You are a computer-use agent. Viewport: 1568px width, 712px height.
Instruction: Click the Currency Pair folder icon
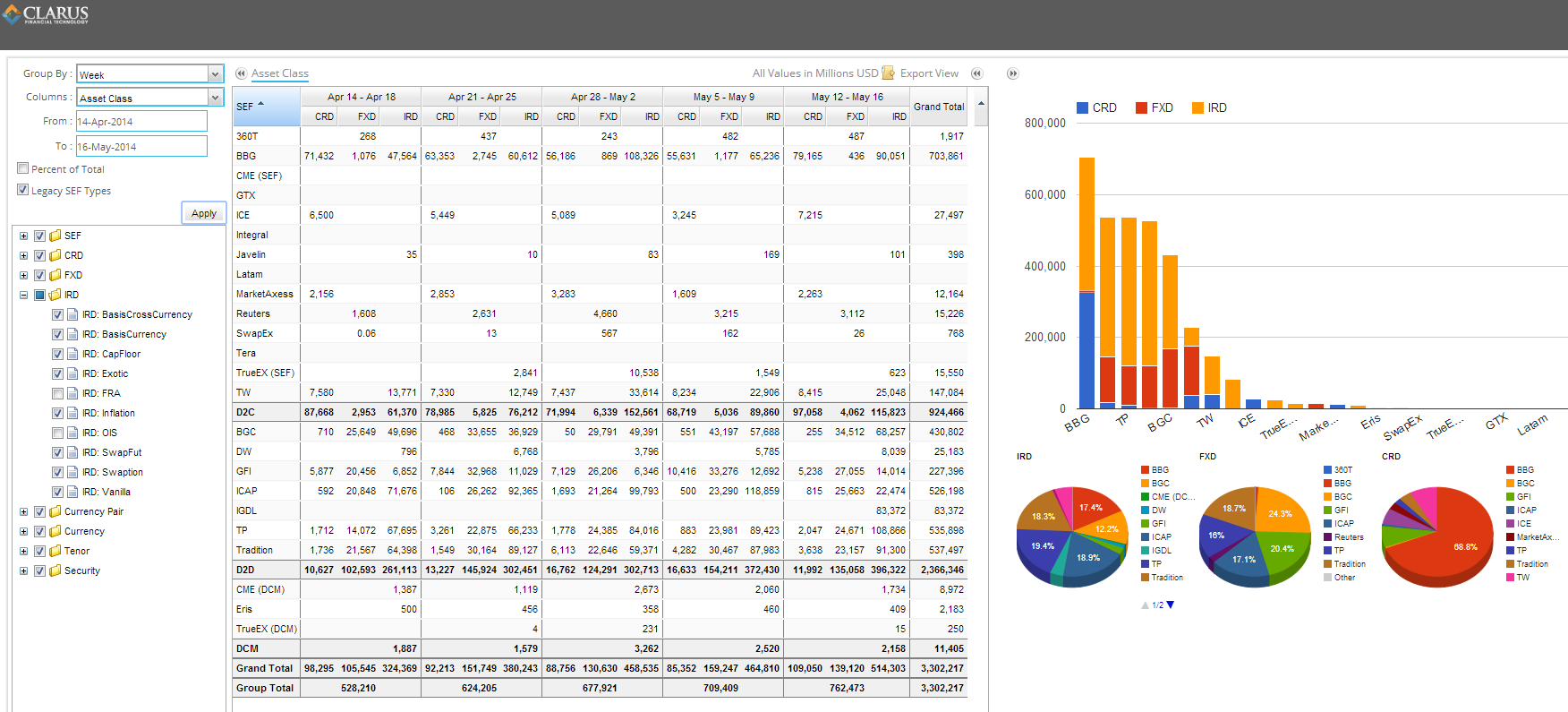coord(55,511)
